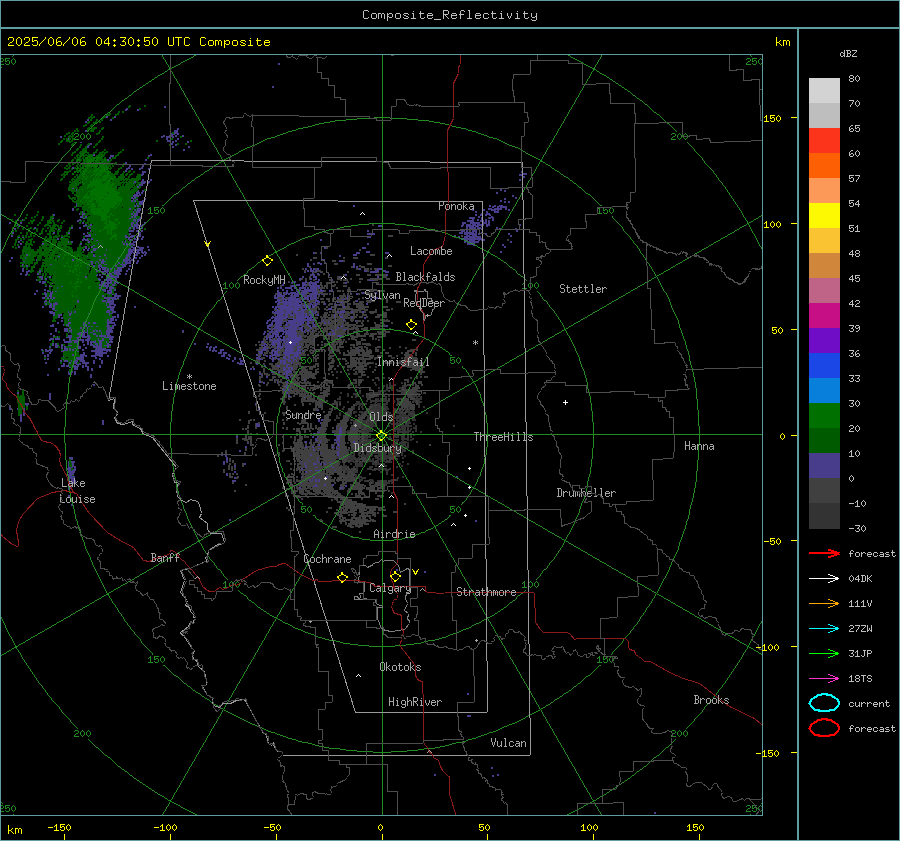Pick the magenta 42 dBZ swatch

824,315
